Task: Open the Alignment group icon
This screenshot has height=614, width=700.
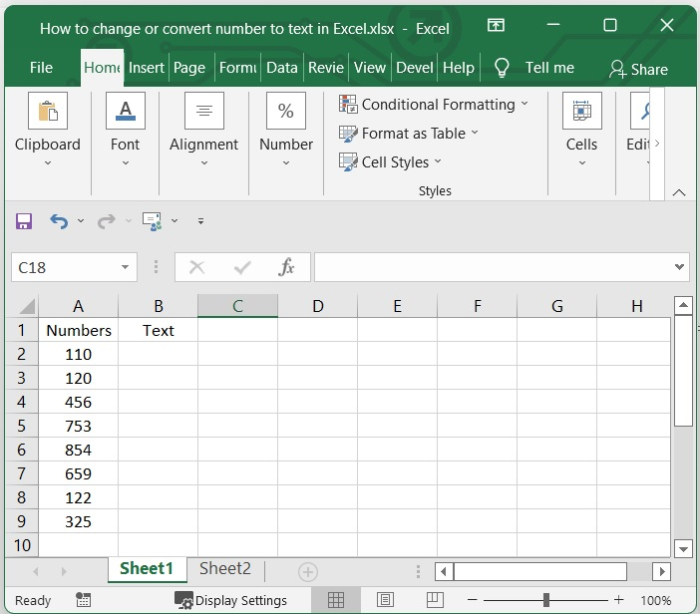Action: [204, 111]
